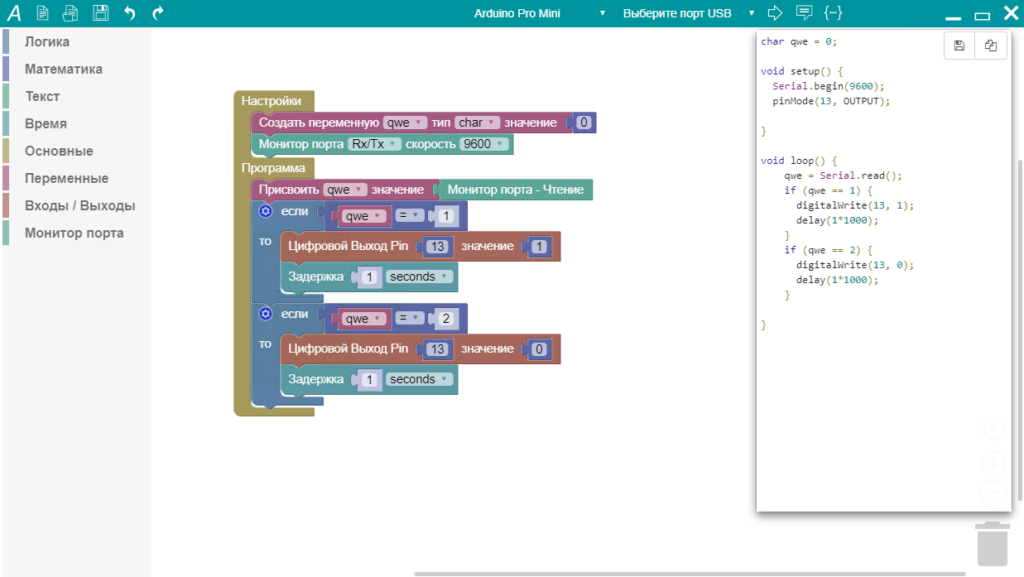This screenshot has height=577, width=1024.
Task: Click the new file icon in toolbar
Action: click(42, 13)
